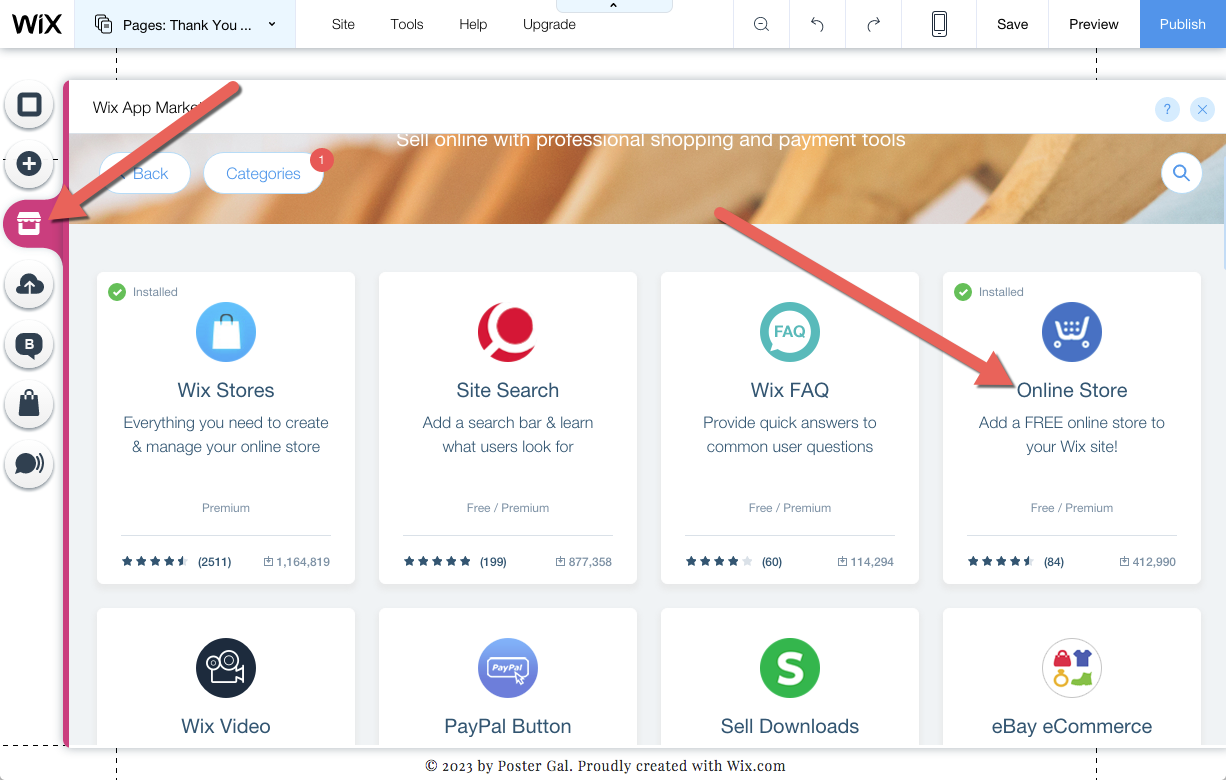Open the Add elements plus icon

coord(29,164)
